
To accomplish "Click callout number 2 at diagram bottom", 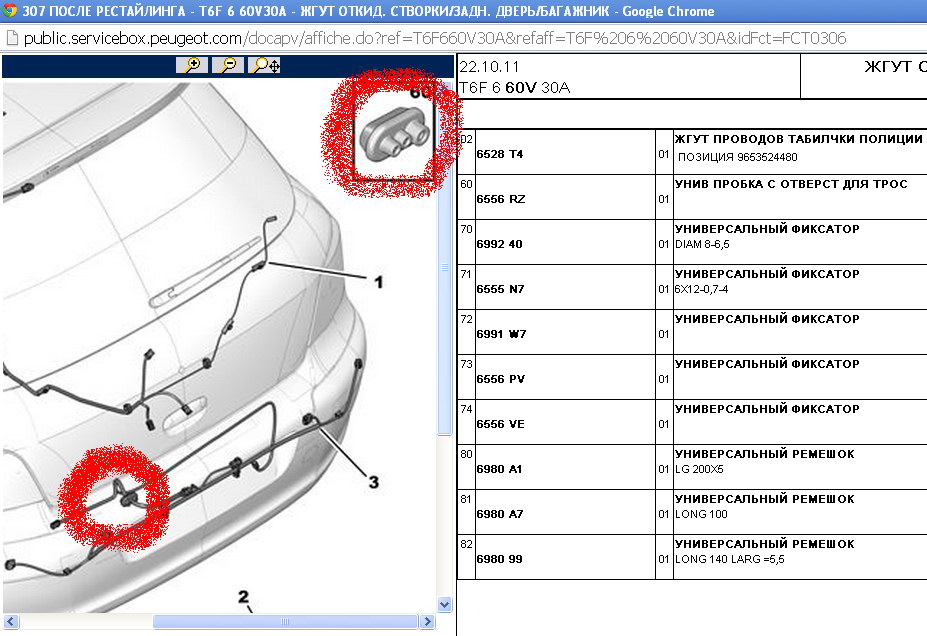I will click(243, 597).
